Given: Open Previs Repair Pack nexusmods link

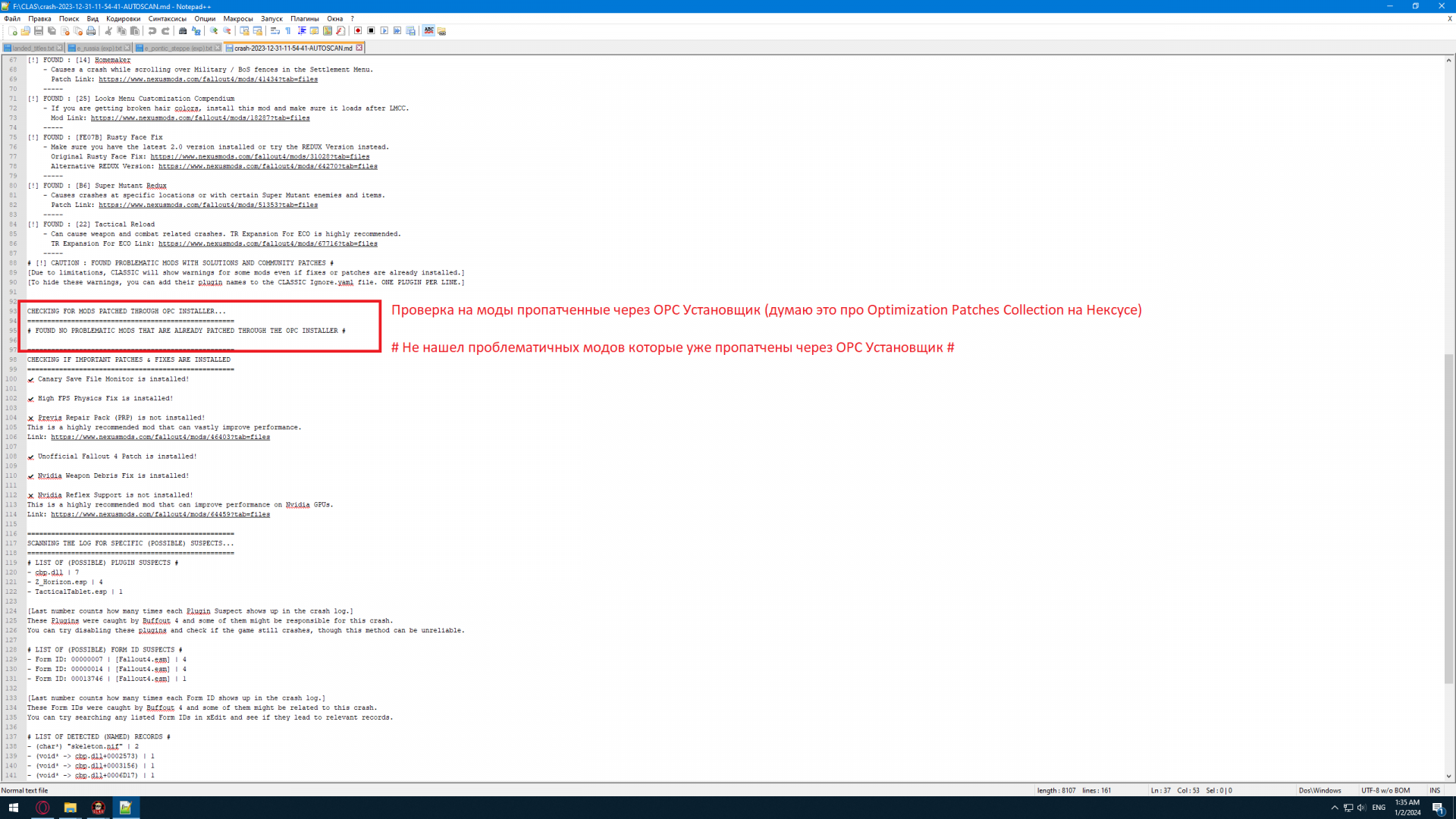Looking at the screenshot, I should click(160, 438).
